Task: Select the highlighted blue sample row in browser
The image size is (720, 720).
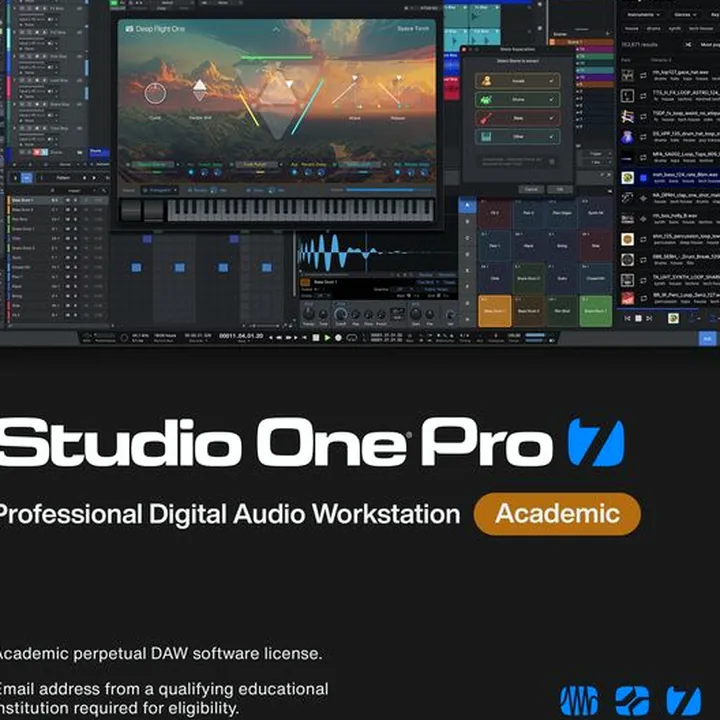Action: (670, 177)
